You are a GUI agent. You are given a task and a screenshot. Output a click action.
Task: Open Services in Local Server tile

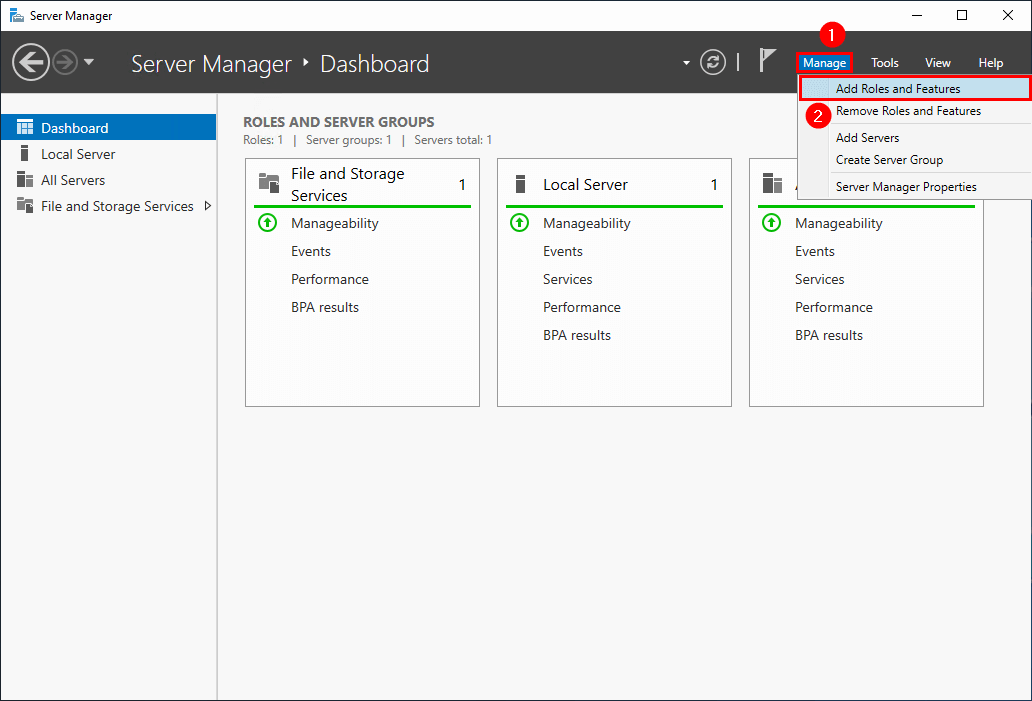point(567,279)
